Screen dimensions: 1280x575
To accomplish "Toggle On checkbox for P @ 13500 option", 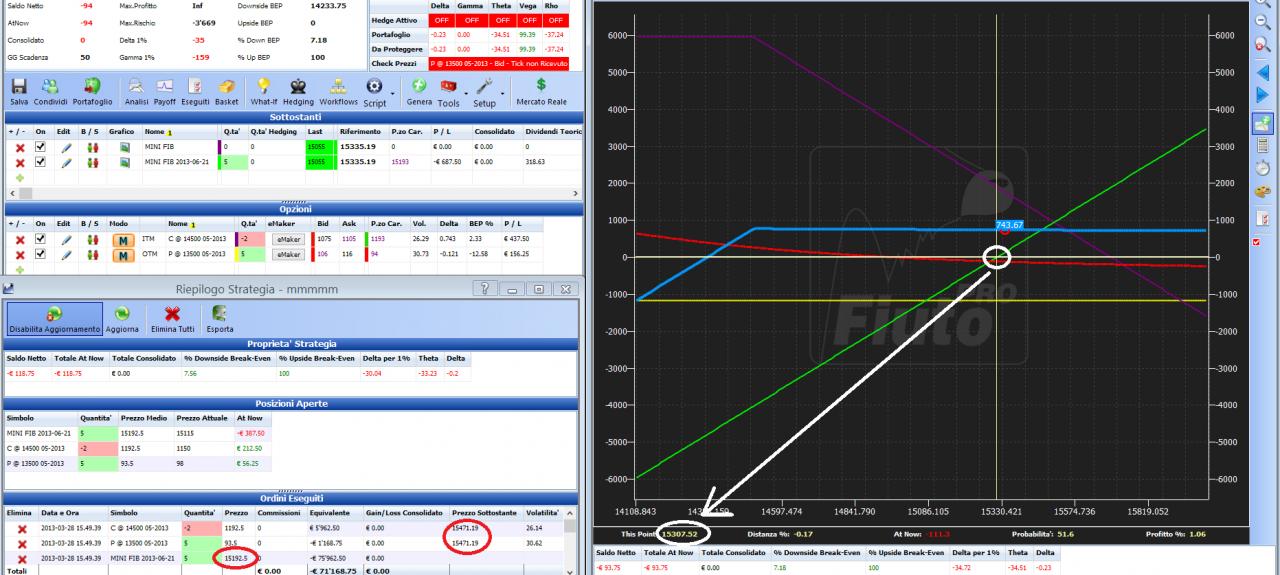I will (41, 254).
